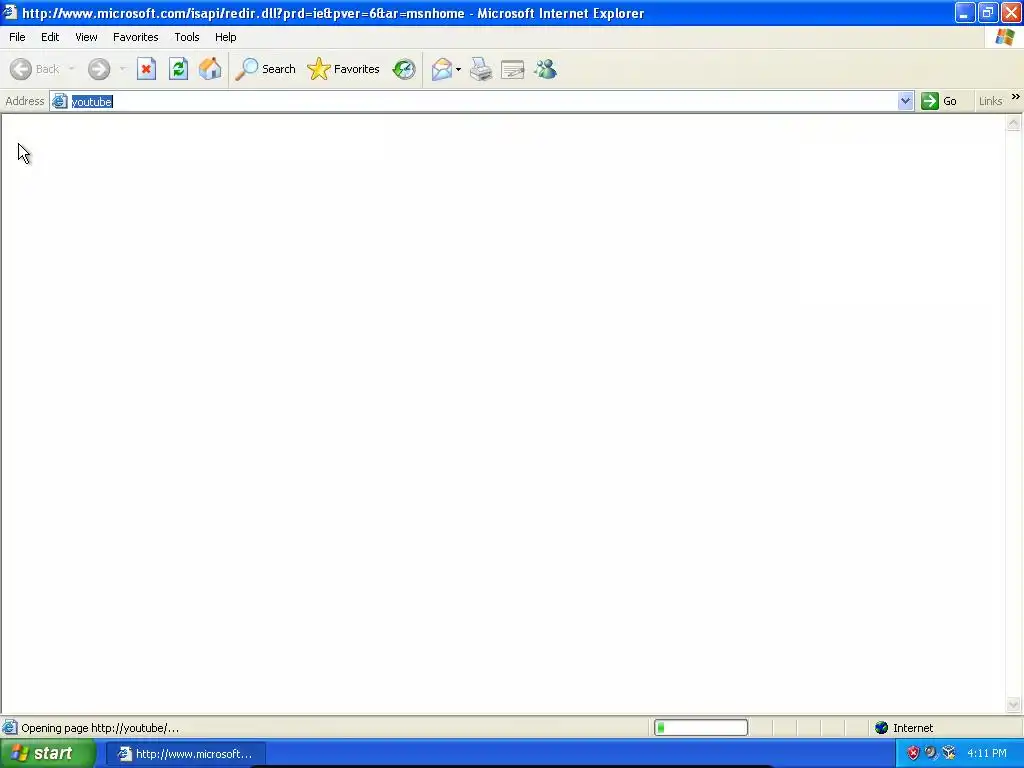Open the Windows Start menu

click(47, 754)
